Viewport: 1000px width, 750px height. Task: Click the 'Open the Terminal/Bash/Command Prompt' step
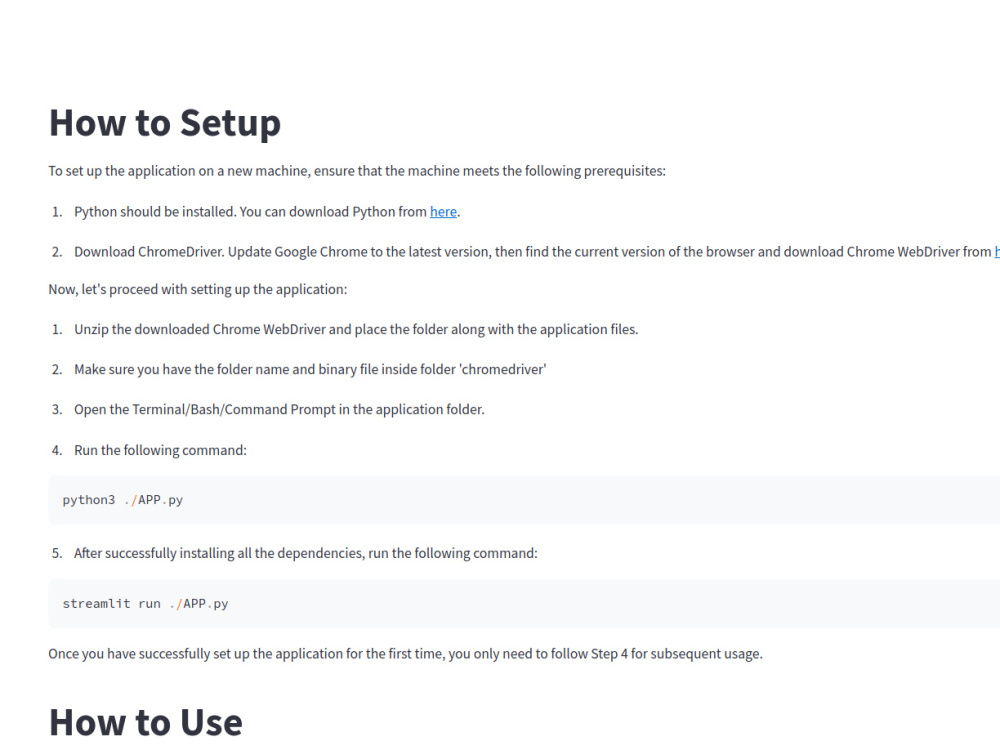coord(279,409)
